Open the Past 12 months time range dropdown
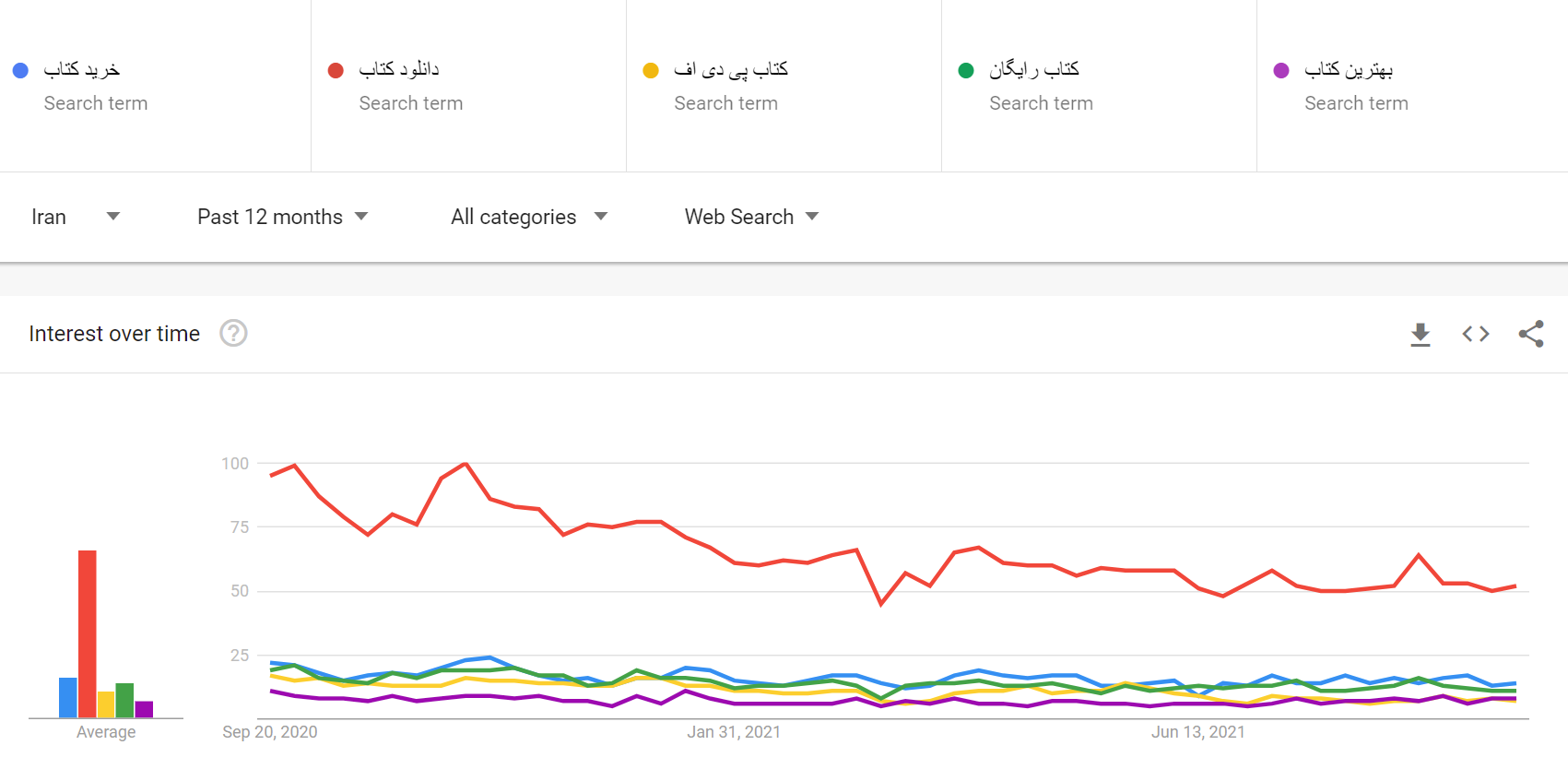The width and height of the screenshot is (1568, 757). coord(282,217)
